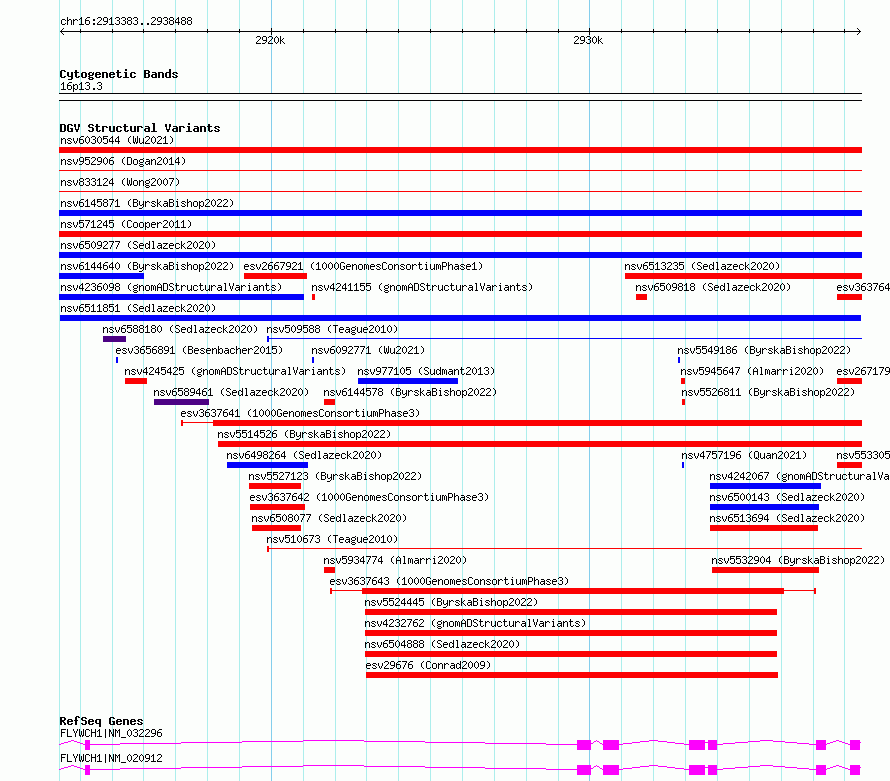Click red bar under nsv6513694
The width and height of the screenshot is (890, 781).
[x=764, y=528]
